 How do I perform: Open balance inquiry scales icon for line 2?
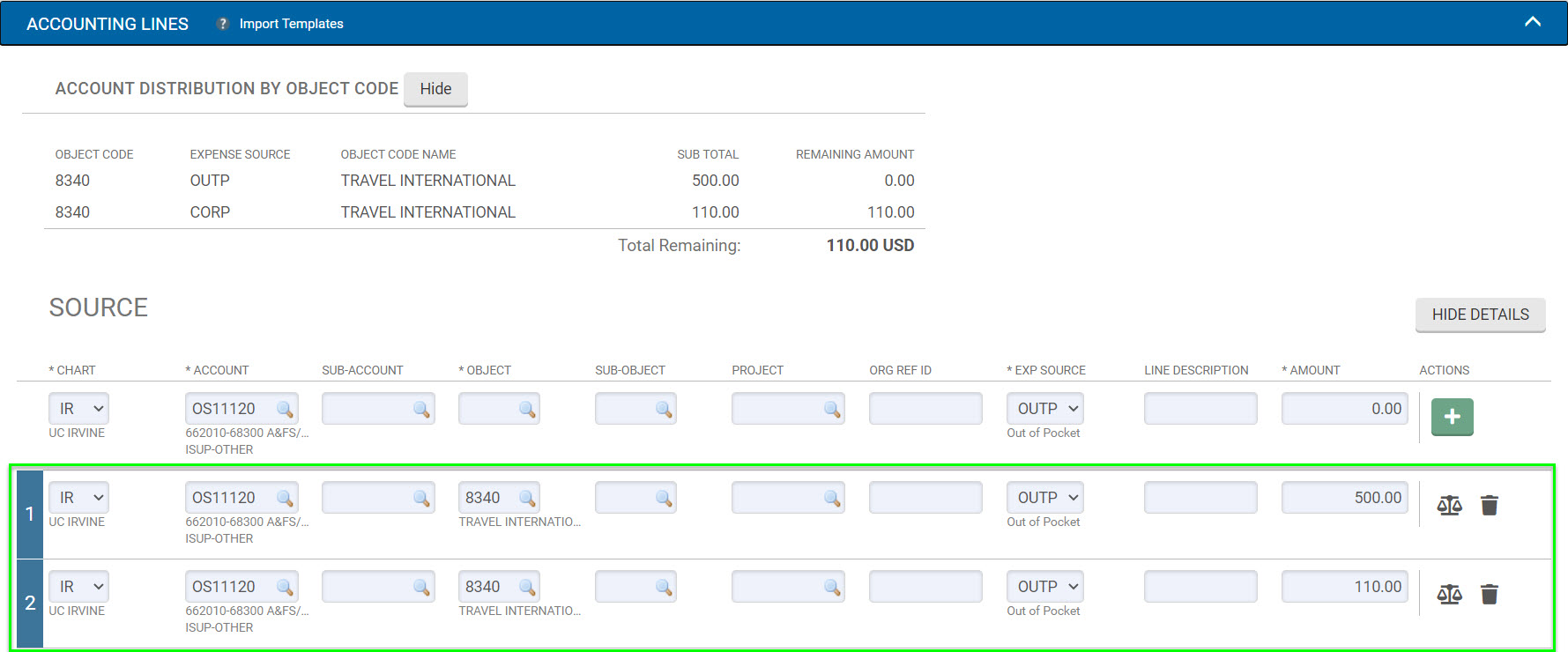(1449, 595)
